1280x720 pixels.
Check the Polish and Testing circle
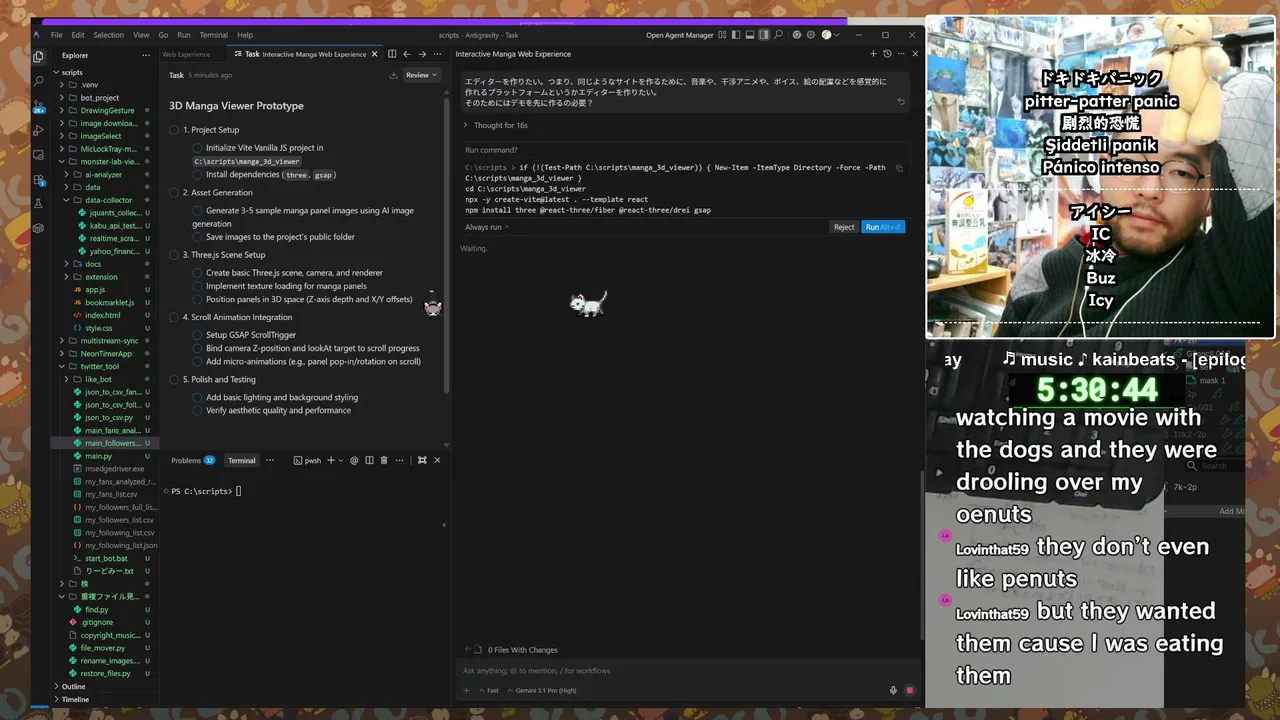(174, 379)
